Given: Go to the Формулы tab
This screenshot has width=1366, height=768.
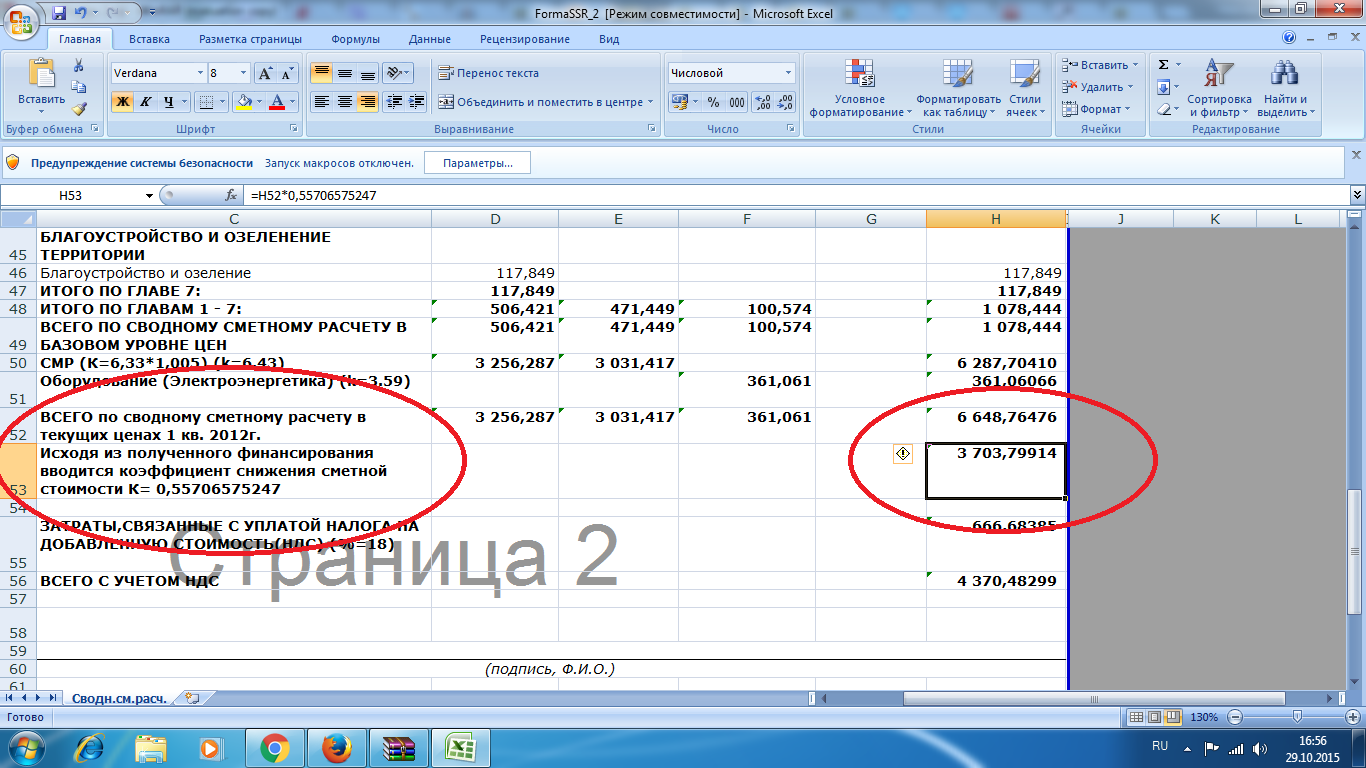Looking at the screenshot, I should (x=355, y=39).
